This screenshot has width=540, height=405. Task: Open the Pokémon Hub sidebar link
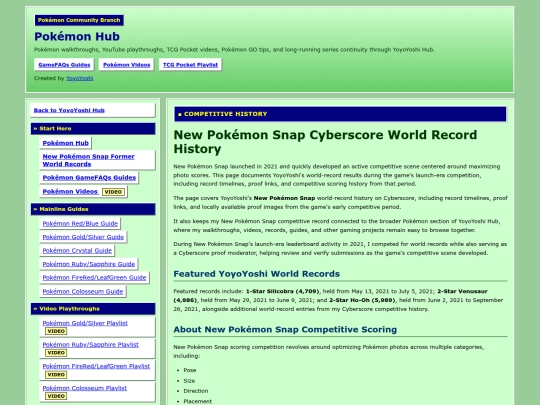(65, 143)
